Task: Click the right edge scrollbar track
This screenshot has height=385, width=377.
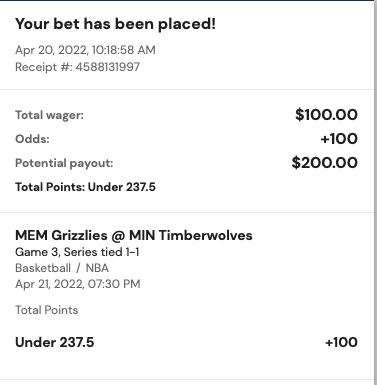Action: 375,193
